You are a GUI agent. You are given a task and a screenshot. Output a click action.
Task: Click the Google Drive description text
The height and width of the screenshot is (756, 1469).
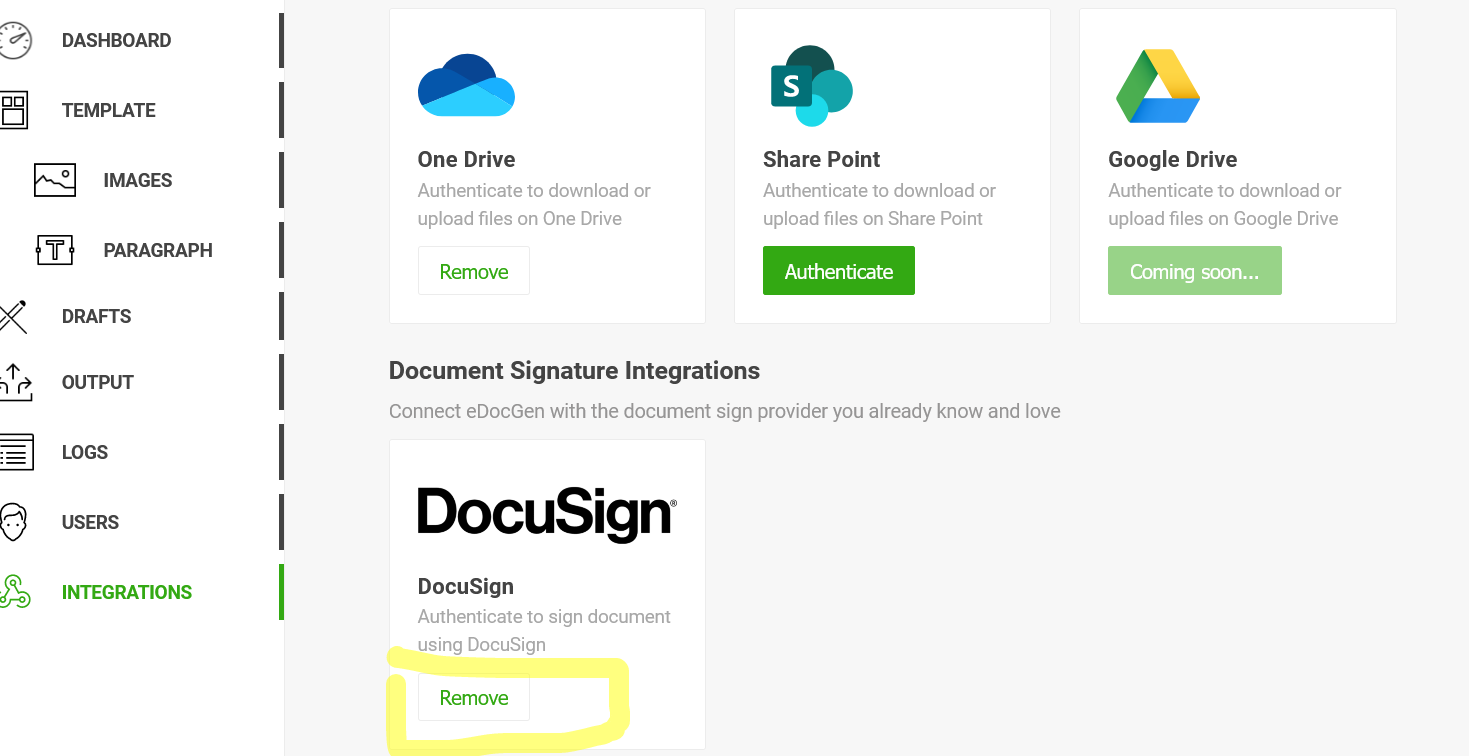click(1225, 204)
